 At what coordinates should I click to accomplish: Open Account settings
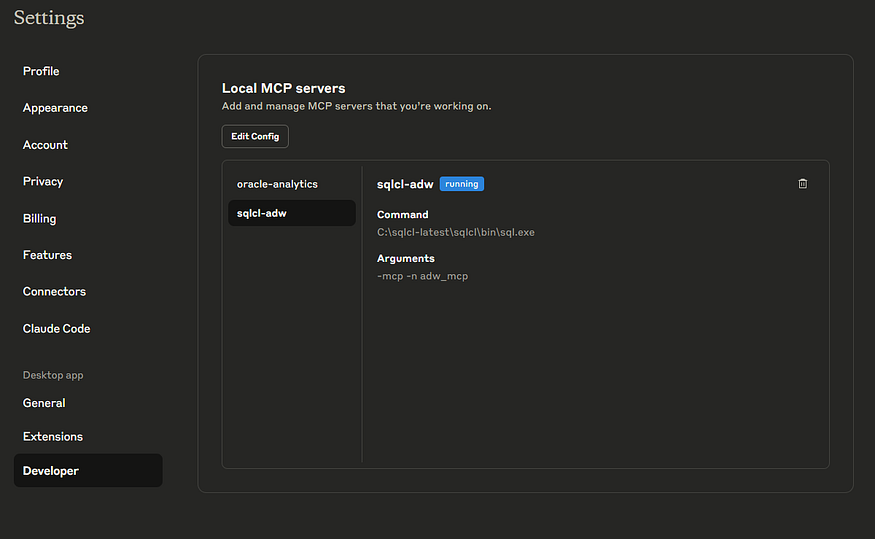45,145
